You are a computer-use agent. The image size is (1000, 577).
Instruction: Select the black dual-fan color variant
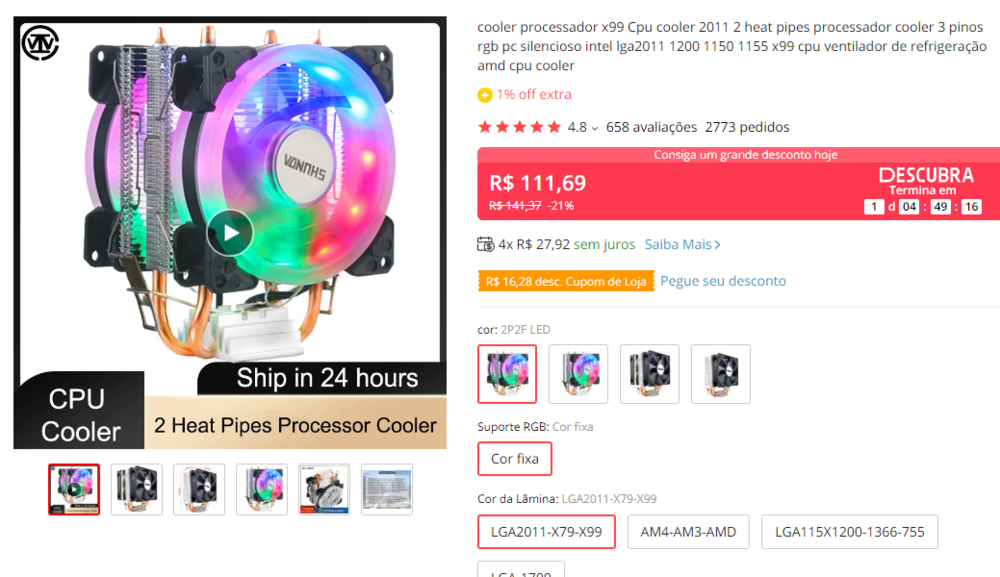649,374
